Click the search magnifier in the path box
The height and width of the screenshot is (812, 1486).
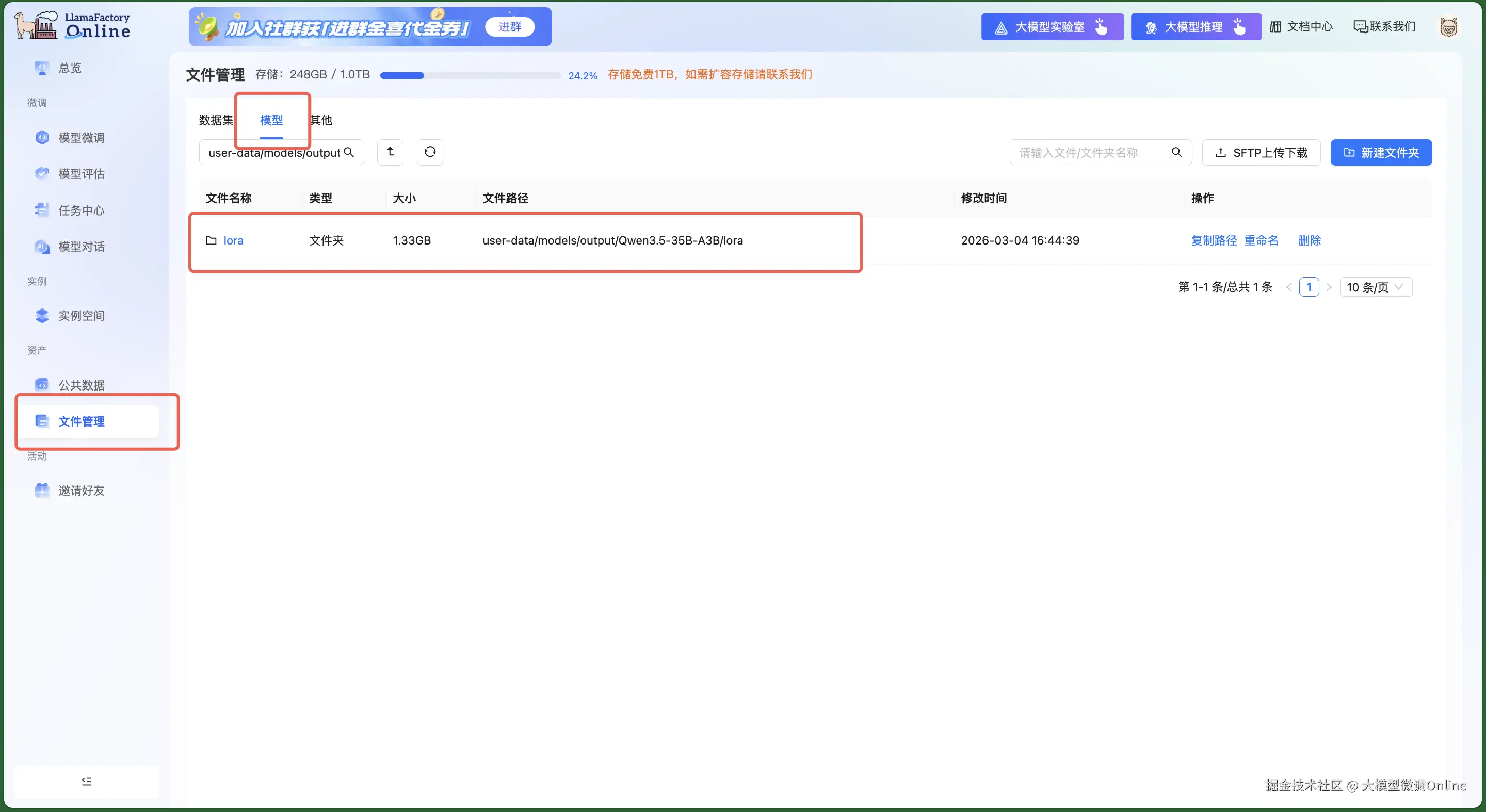[x=349, y=152]
